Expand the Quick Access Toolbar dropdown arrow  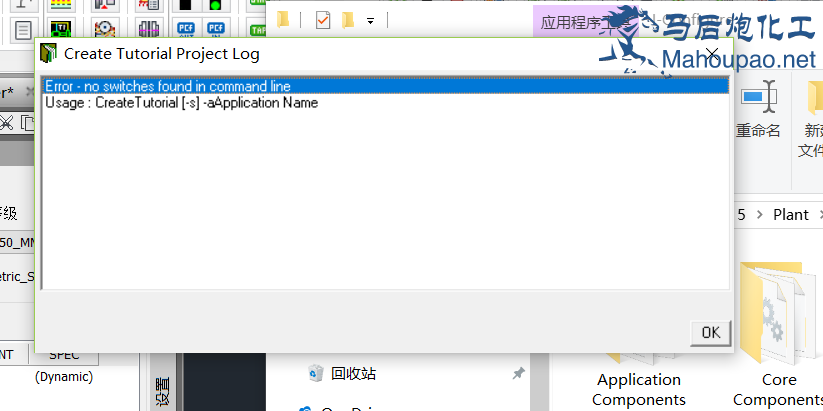(x=370, y=19)
